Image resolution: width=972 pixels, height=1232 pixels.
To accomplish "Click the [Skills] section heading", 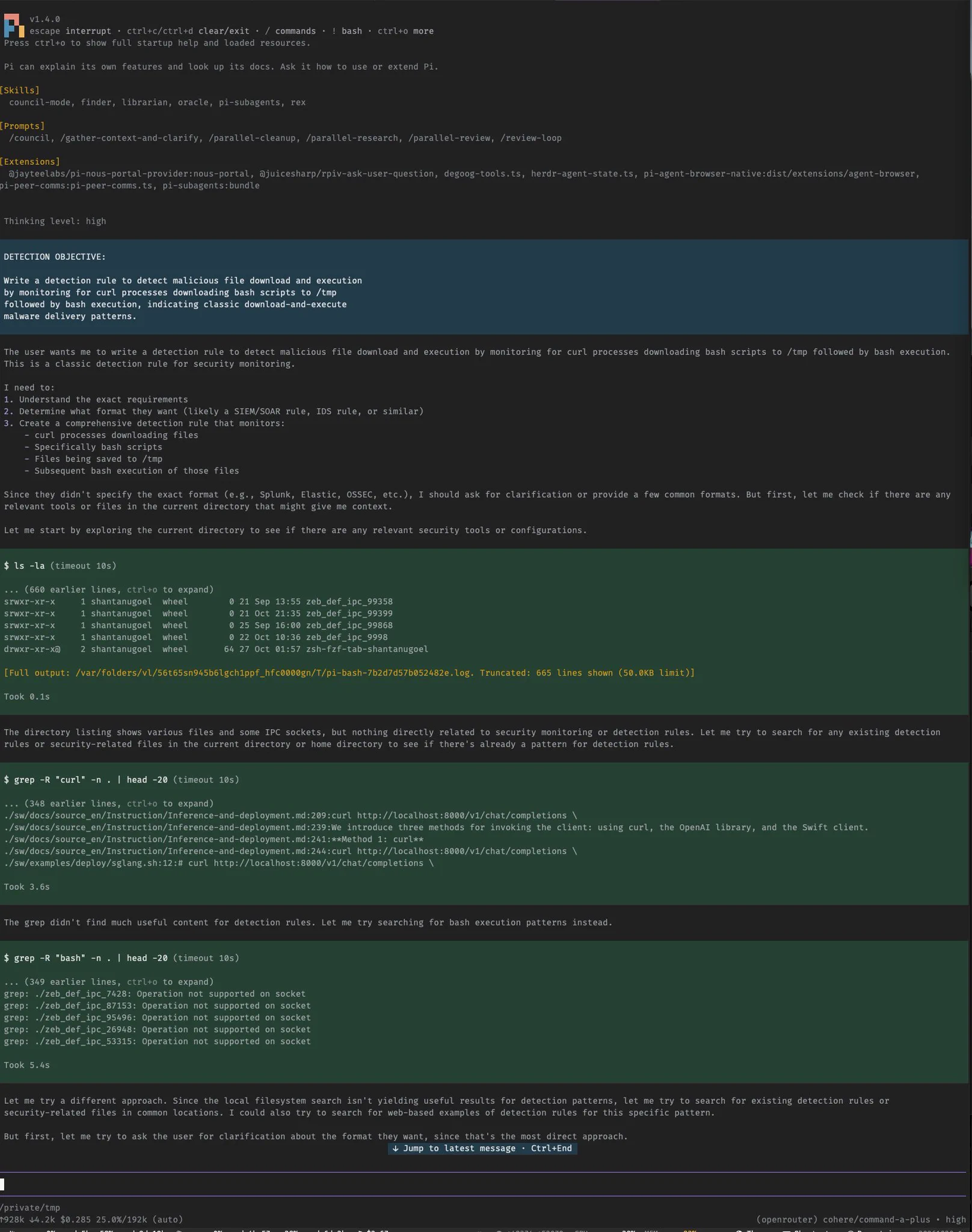I will coord(20,90).
